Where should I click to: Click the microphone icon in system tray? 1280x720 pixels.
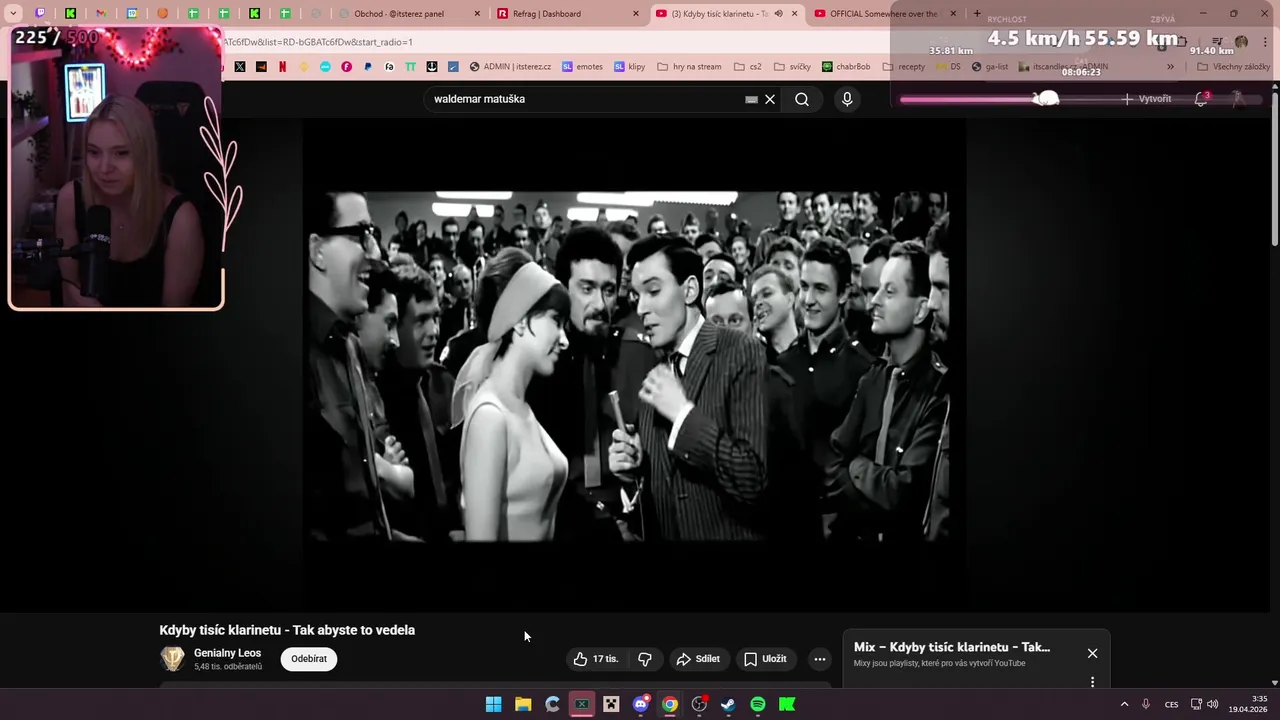1146,704
